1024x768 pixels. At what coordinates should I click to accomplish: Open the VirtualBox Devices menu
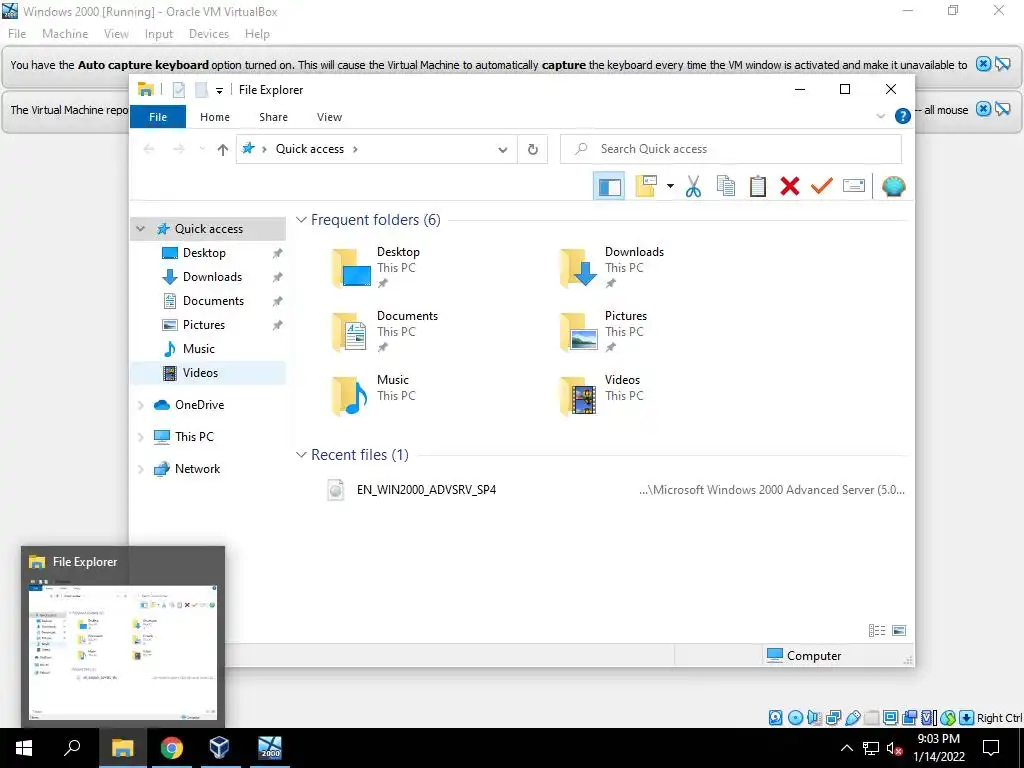tap(209, 34)
